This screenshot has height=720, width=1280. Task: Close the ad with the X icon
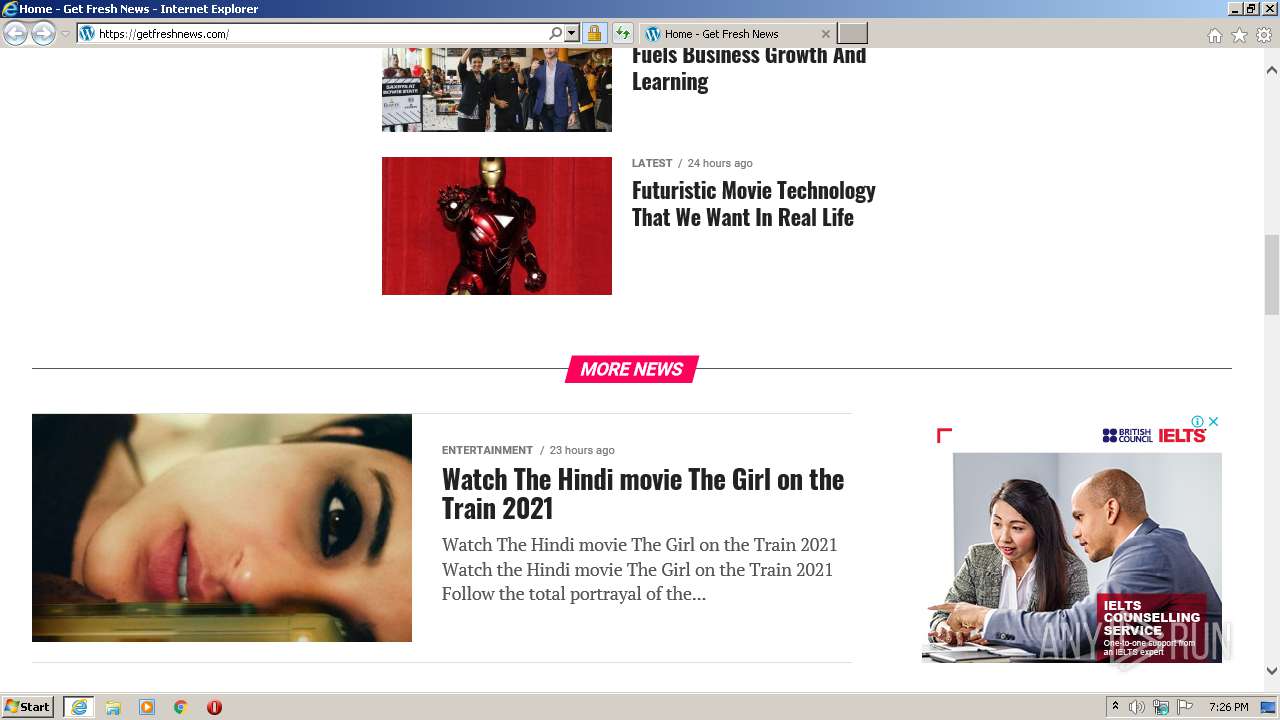coord(1213,422)
